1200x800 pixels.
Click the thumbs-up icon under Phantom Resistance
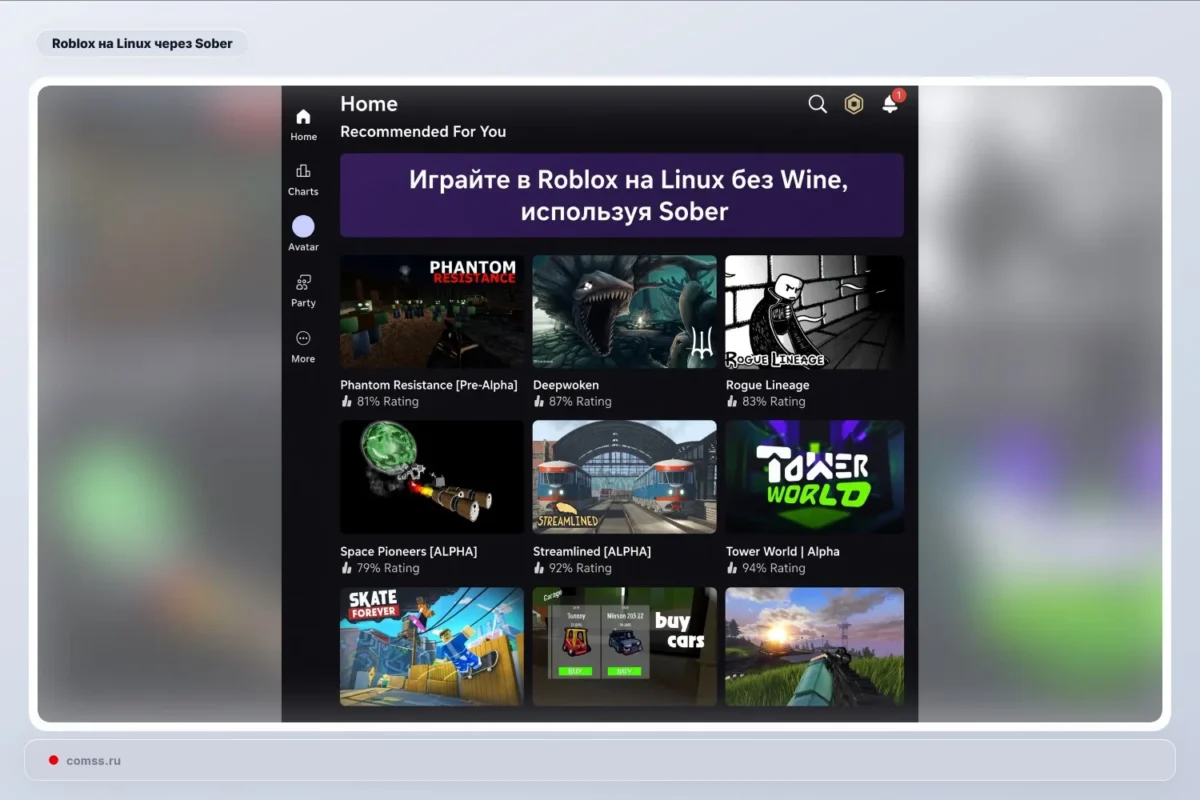coord(346,401)
